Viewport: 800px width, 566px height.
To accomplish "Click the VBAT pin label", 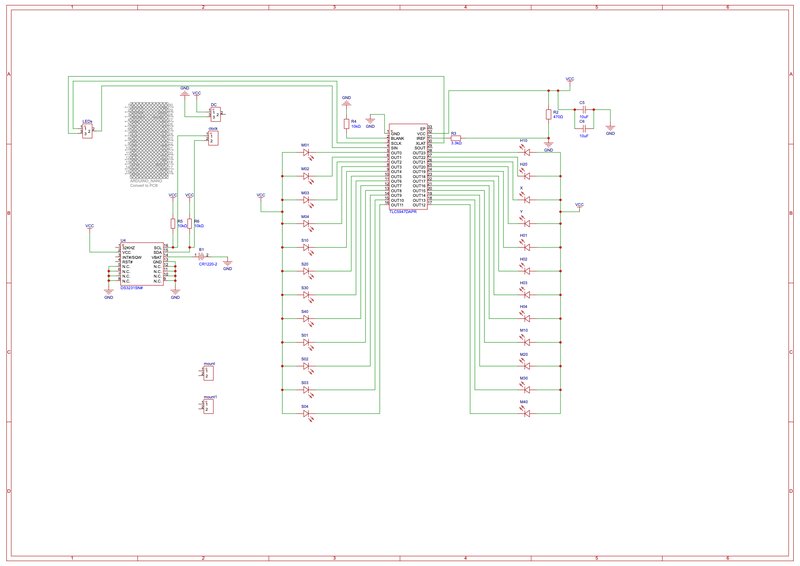I will [157, 257].
